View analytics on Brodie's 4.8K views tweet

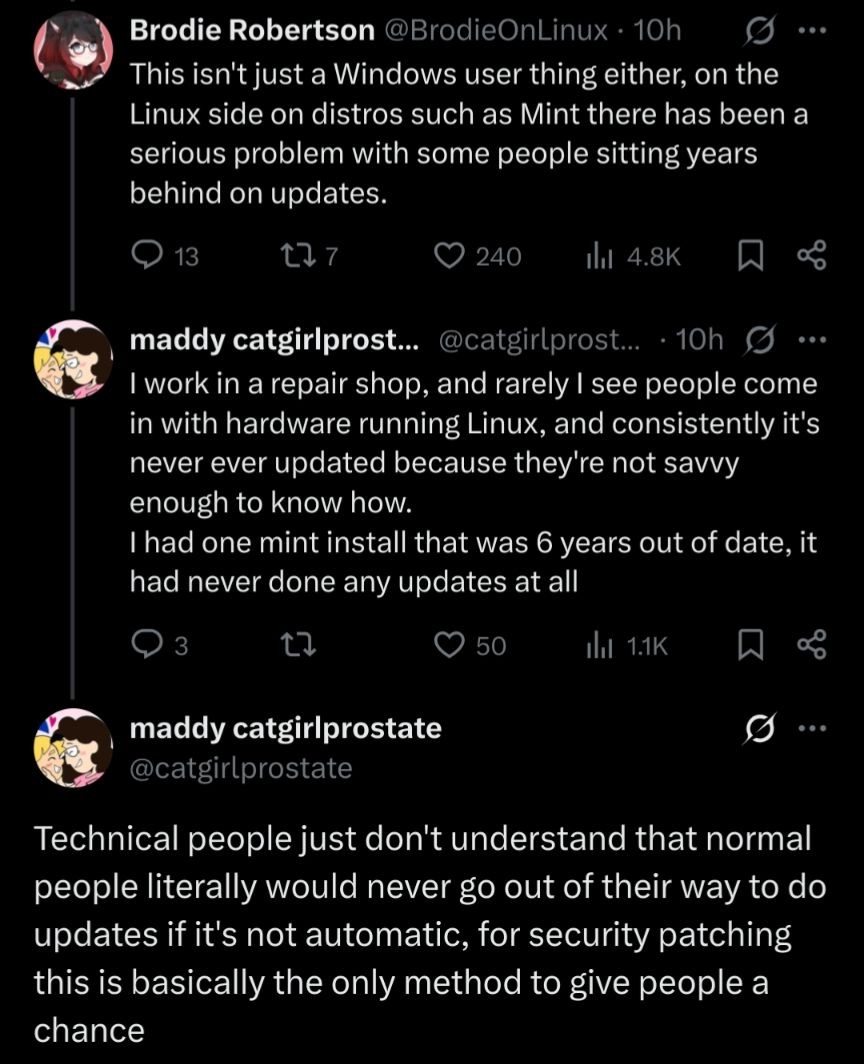[599, 257]
